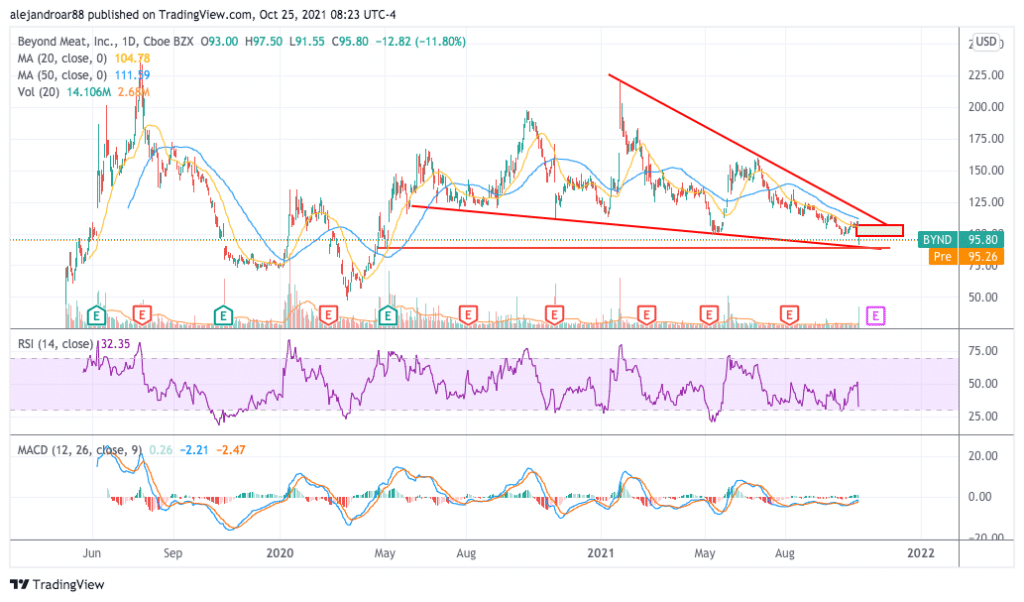Click the BYND 95.80 price label
This screenshot has height=602, width=1024.
coord(961,240)
